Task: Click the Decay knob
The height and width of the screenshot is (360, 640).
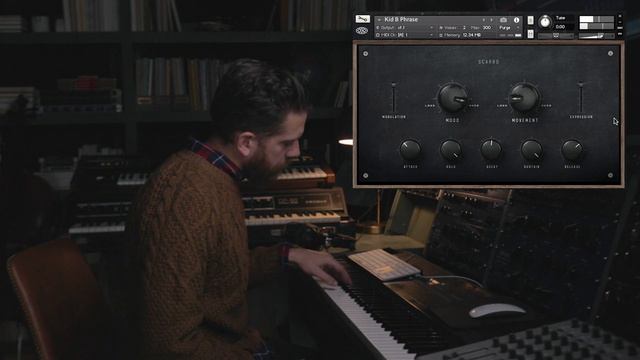Action: [x=491, y=150]
